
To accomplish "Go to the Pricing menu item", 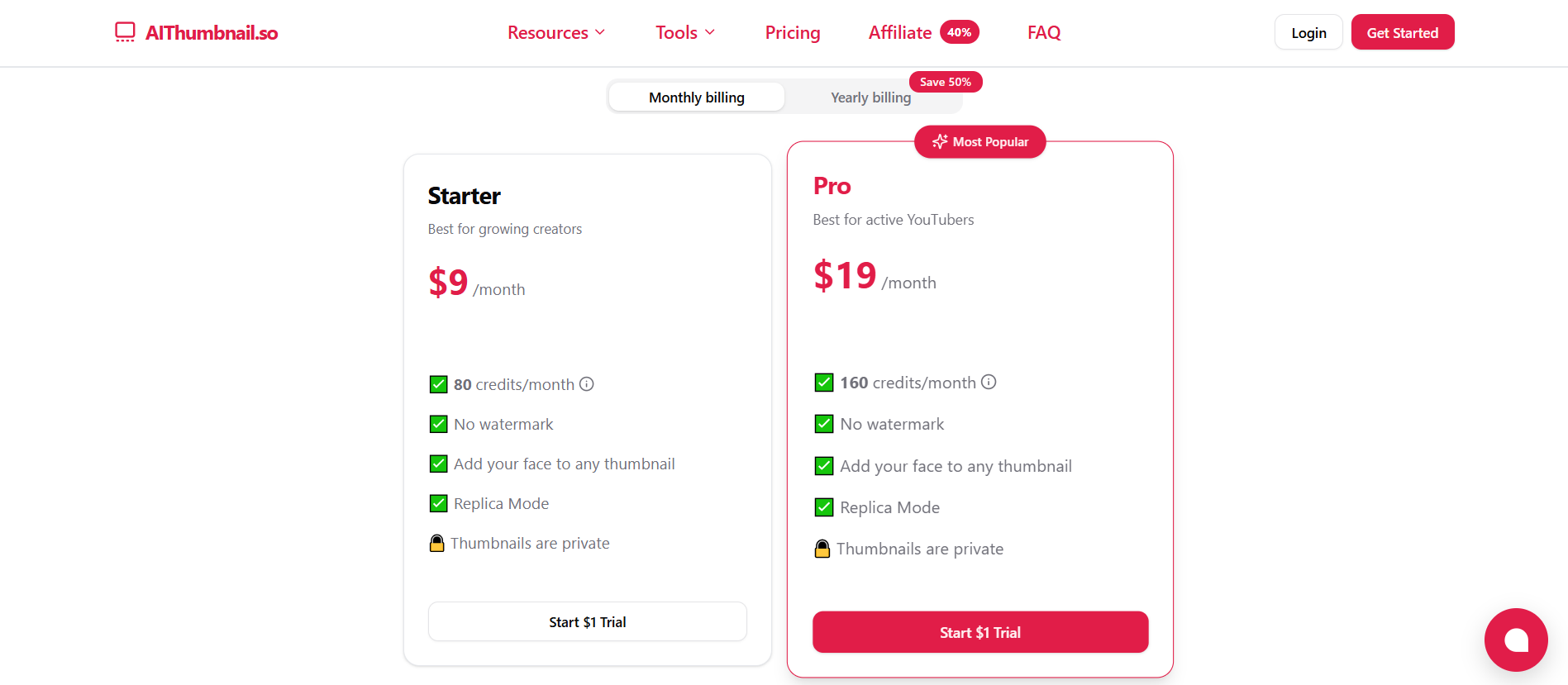I will (792, 32).
